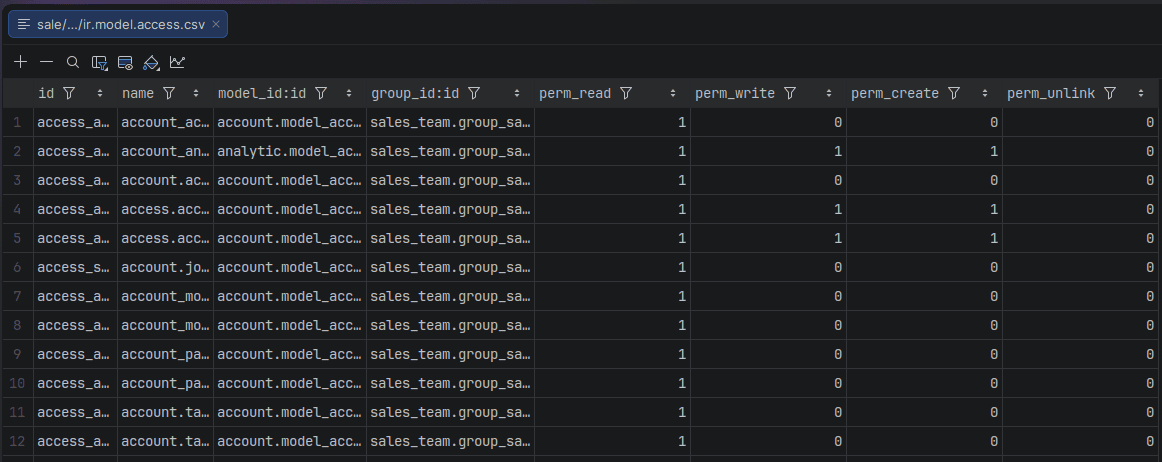Image resolution: width=1162 pixels, height=462 pixels.
Task: Click the model_id:id cell in row 12
Action: [290, 440]
